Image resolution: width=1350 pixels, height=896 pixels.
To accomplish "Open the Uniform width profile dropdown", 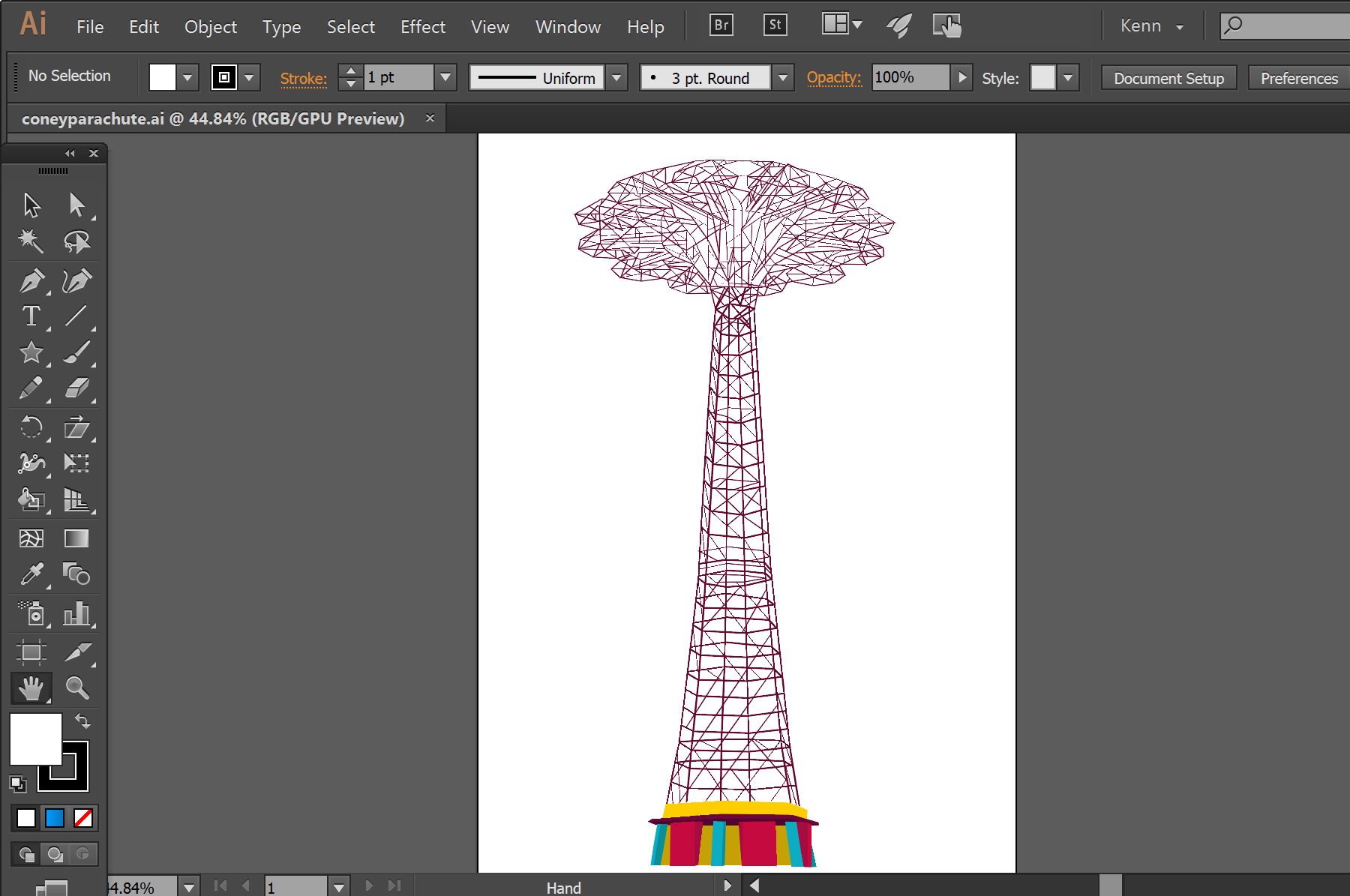I will click(x=616, y=77).
